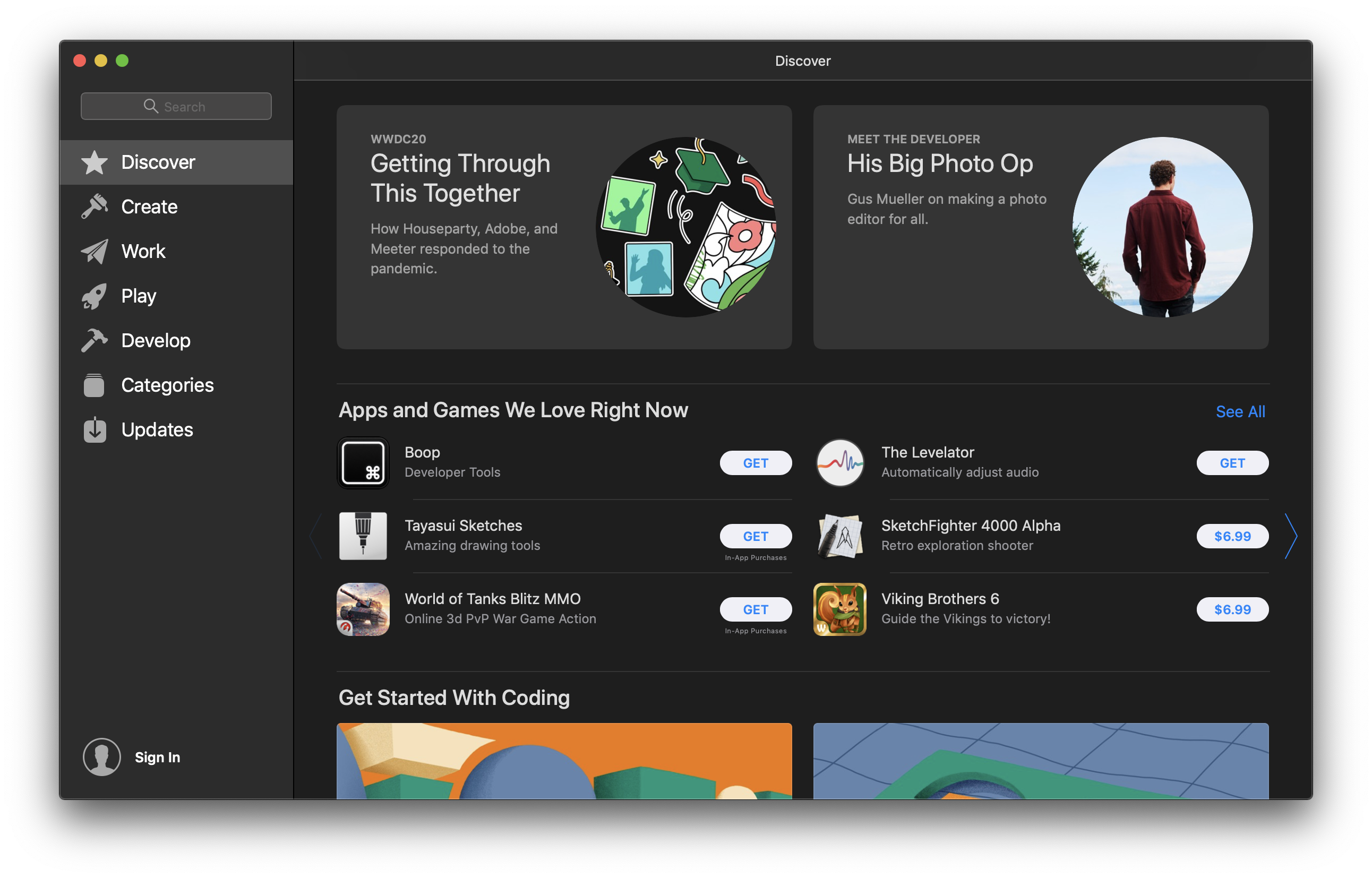Click Apps and Games We Love heading

[513, 410]
